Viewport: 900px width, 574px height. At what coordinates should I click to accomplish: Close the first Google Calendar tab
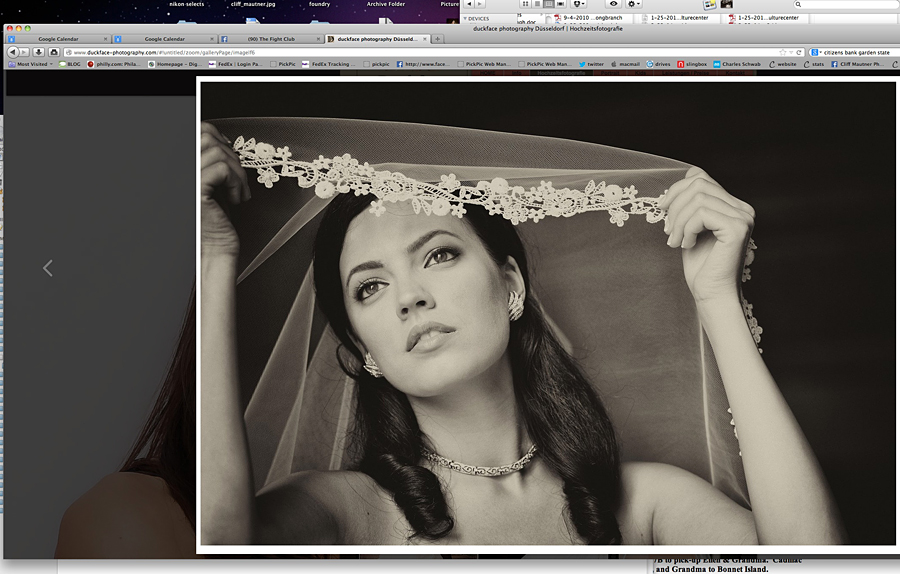coord(105,39)
